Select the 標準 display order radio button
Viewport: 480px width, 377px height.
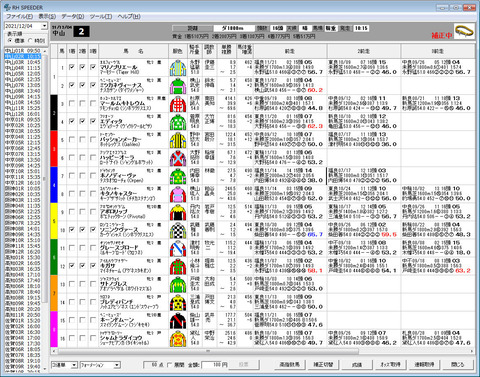tap(10, 40)
